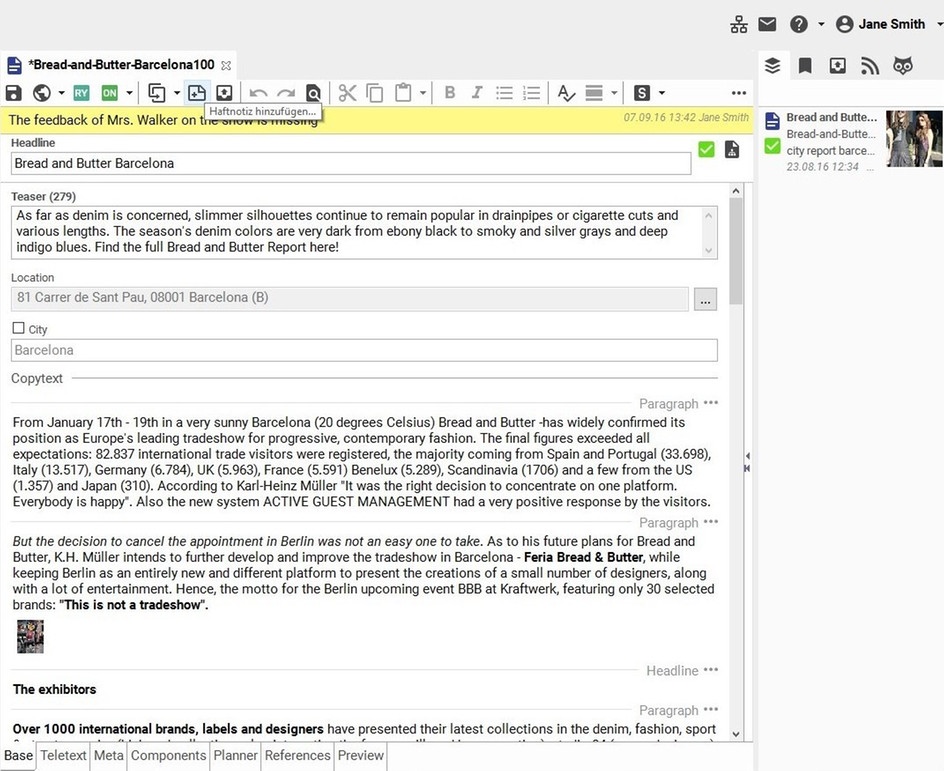
Task: Open dropdown arrow beside ON icon
Action: 129,93
